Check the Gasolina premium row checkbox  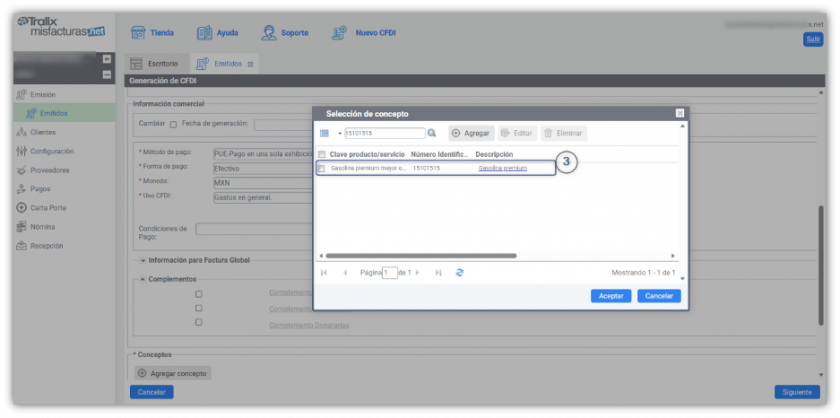tap(321, 169)
